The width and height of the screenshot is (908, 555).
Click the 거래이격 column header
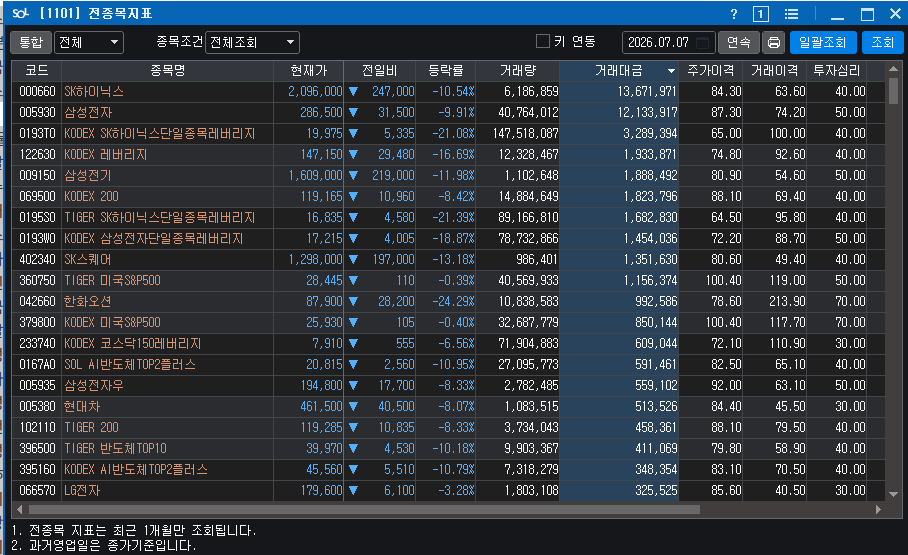[x=775, y=71]
